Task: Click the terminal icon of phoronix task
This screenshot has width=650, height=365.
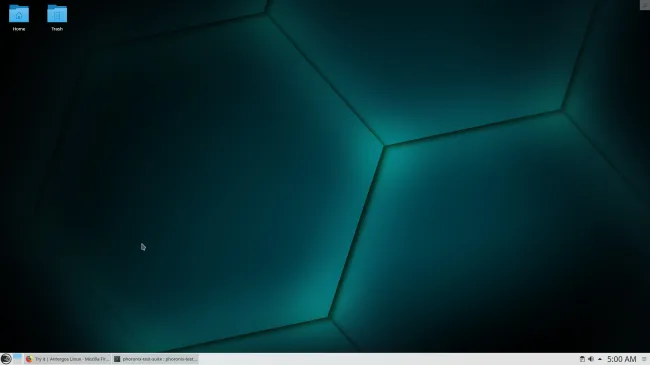Action: (117, 359)
